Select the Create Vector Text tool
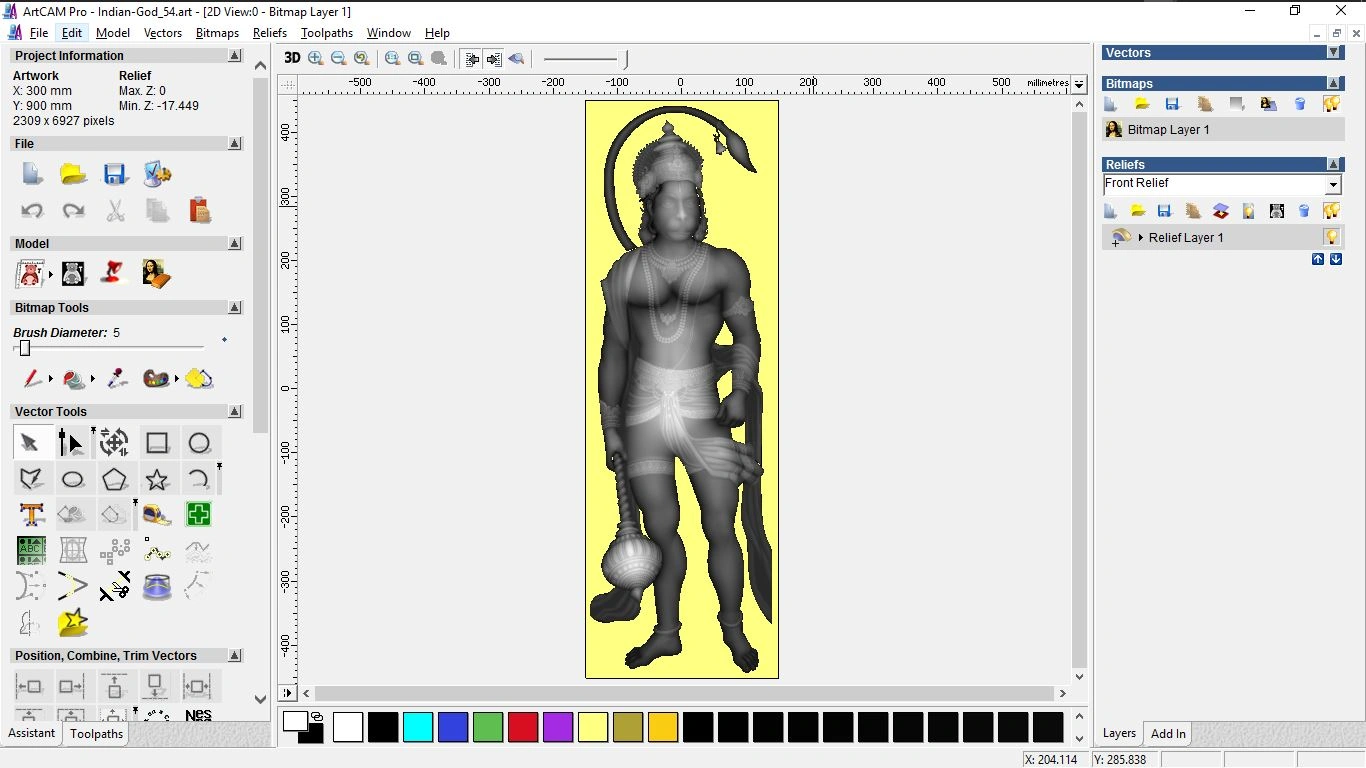The height and width of the screenshot is (768, 1366). tap(31, 514)
